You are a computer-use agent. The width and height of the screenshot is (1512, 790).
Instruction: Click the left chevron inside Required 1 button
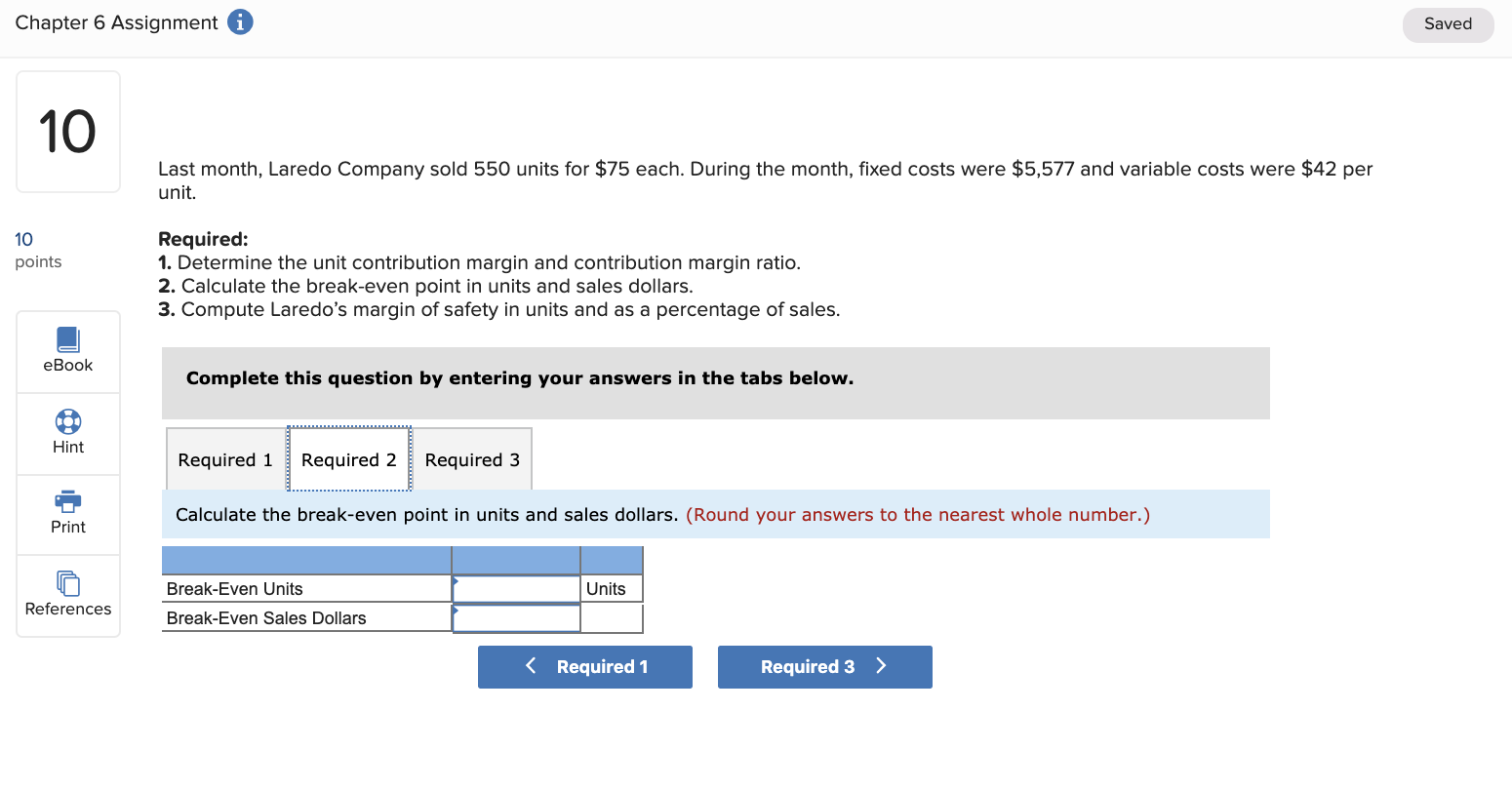click(x=531, y=666)
